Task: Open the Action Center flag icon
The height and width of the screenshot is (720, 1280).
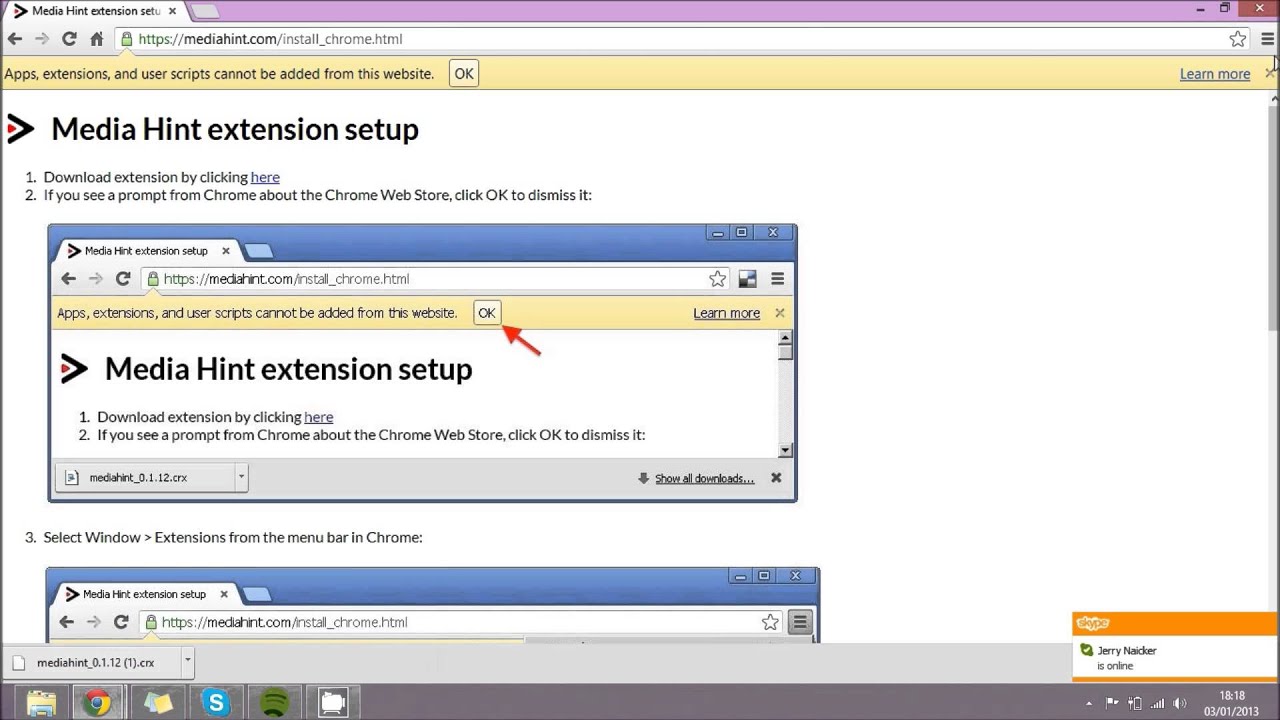Action: tap(1112, 703)
